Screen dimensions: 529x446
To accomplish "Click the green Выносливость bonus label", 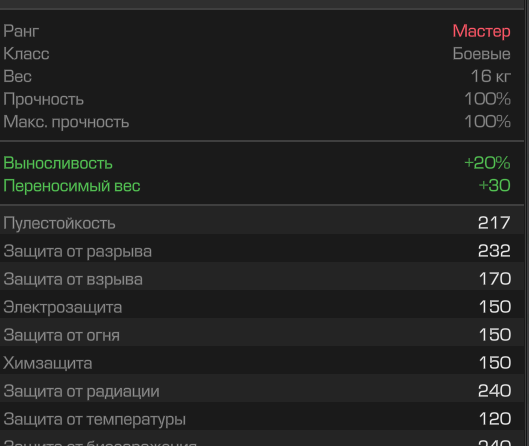I will click(58, 163).
